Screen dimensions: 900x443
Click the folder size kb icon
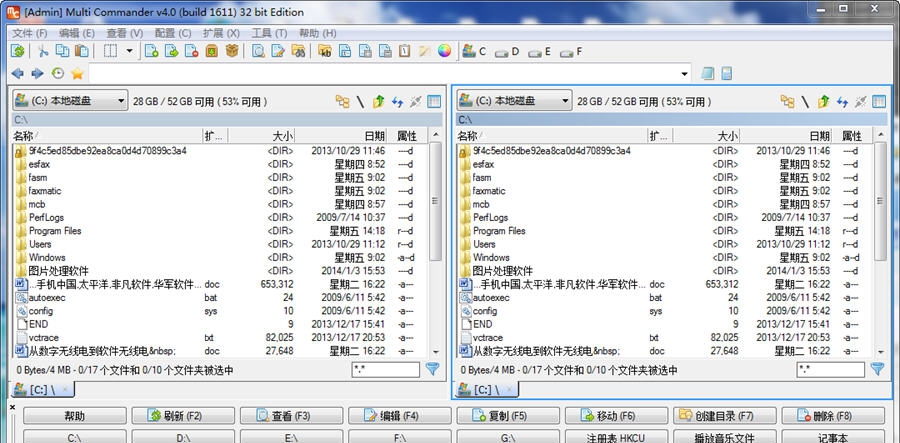[325, 51]
